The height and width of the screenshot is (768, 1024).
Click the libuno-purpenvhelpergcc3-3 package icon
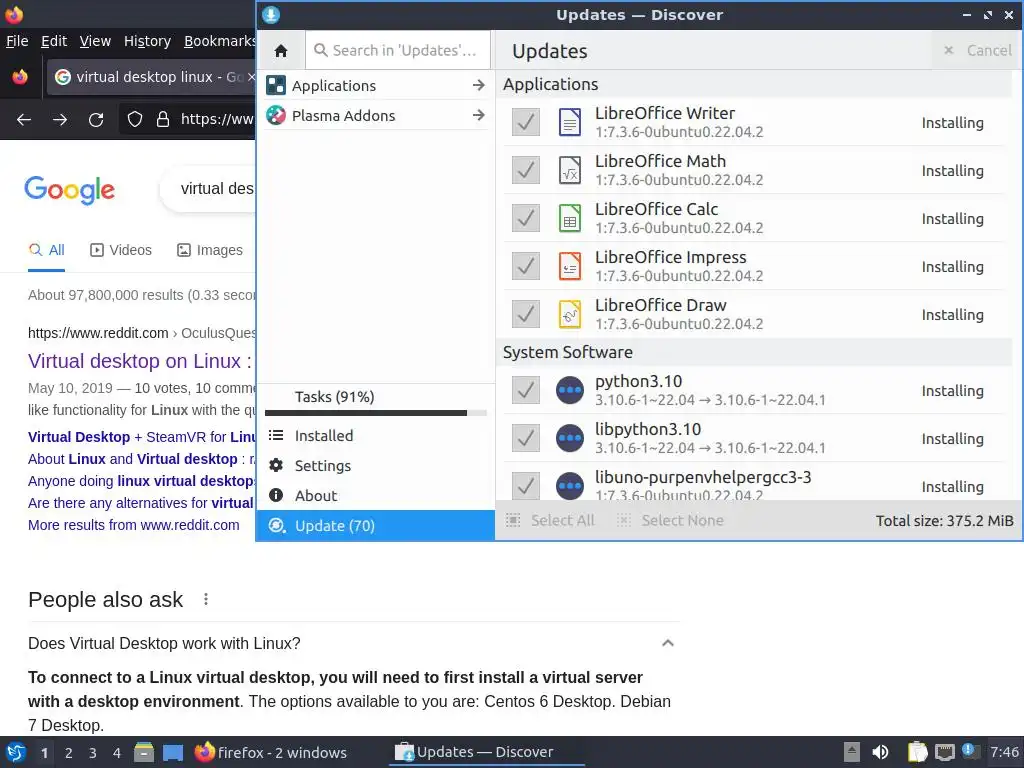click(569, 486)
